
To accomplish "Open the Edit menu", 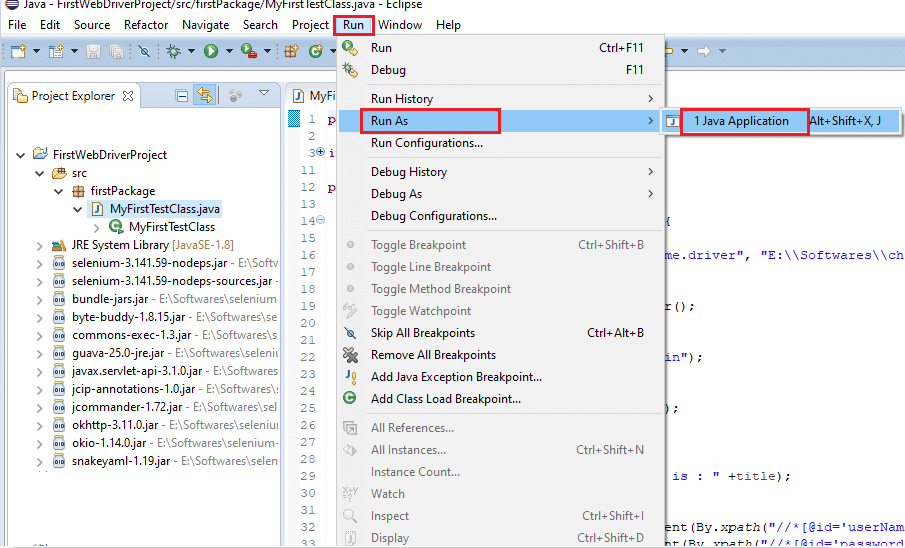I will 50,25.
